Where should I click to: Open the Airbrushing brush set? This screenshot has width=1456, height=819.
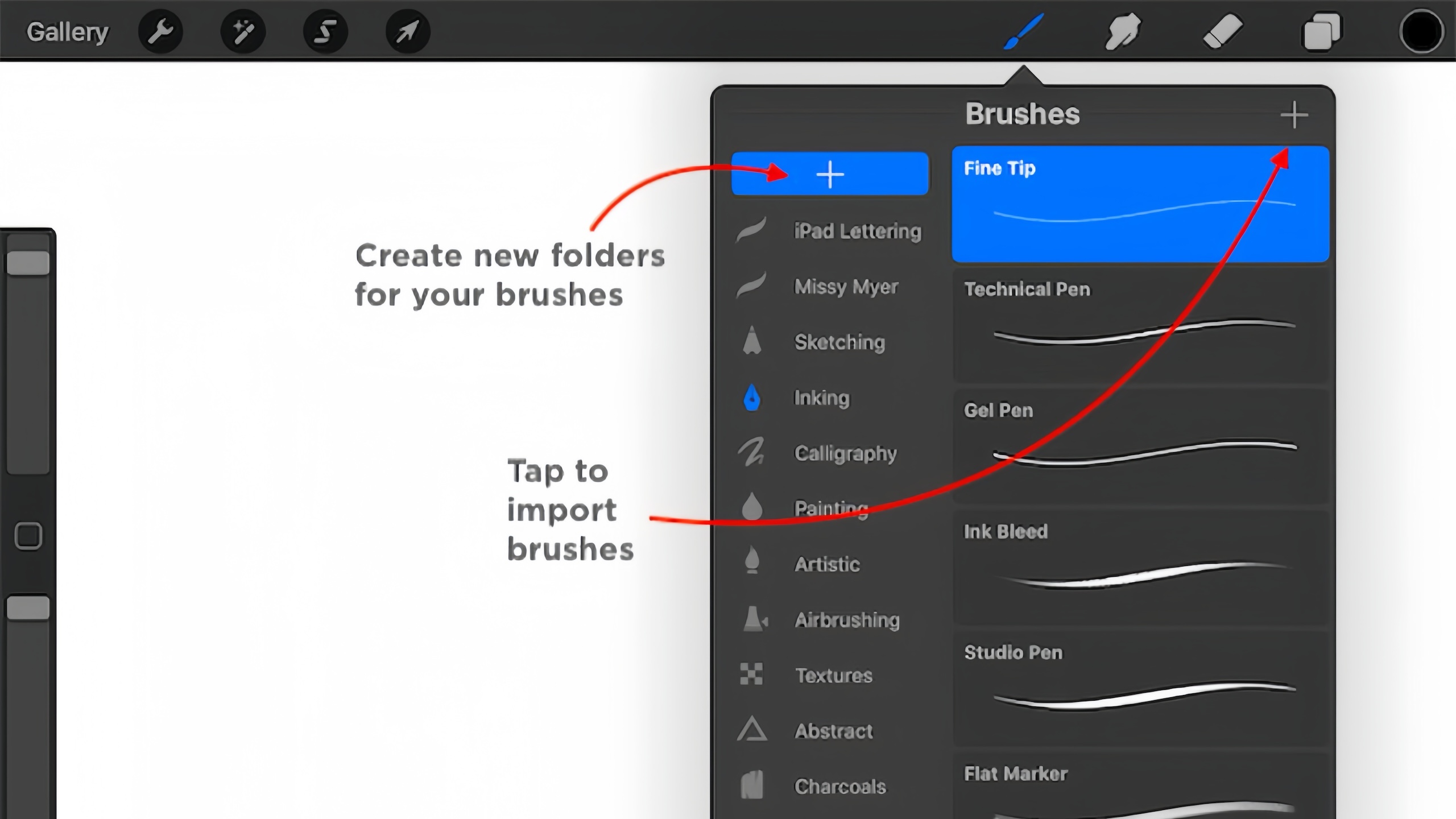pos(830,620)
